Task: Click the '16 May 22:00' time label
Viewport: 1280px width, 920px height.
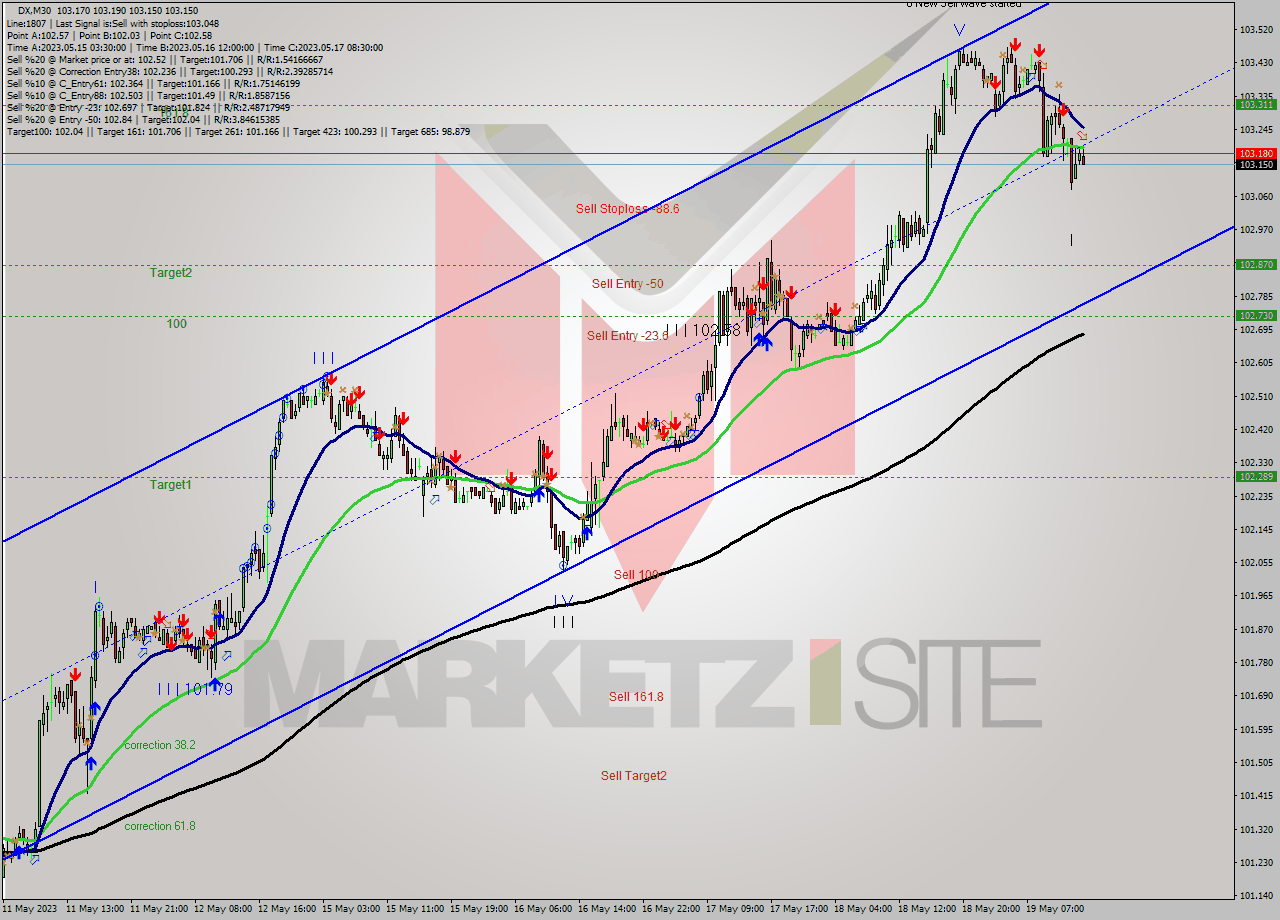Action: [670, 909]
